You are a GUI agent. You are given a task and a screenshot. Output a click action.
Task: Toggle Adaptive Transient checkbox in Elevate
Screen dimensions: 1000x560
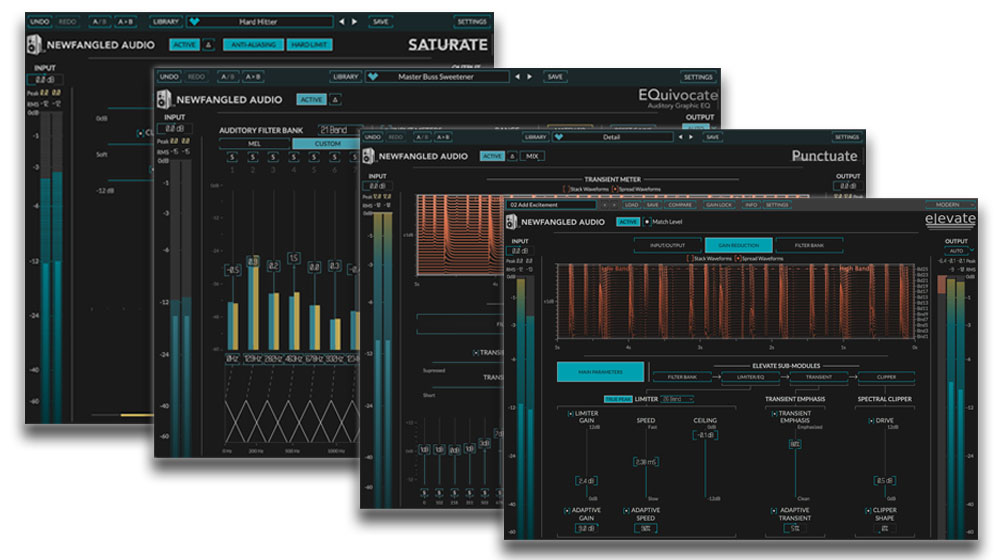point(774,511)
